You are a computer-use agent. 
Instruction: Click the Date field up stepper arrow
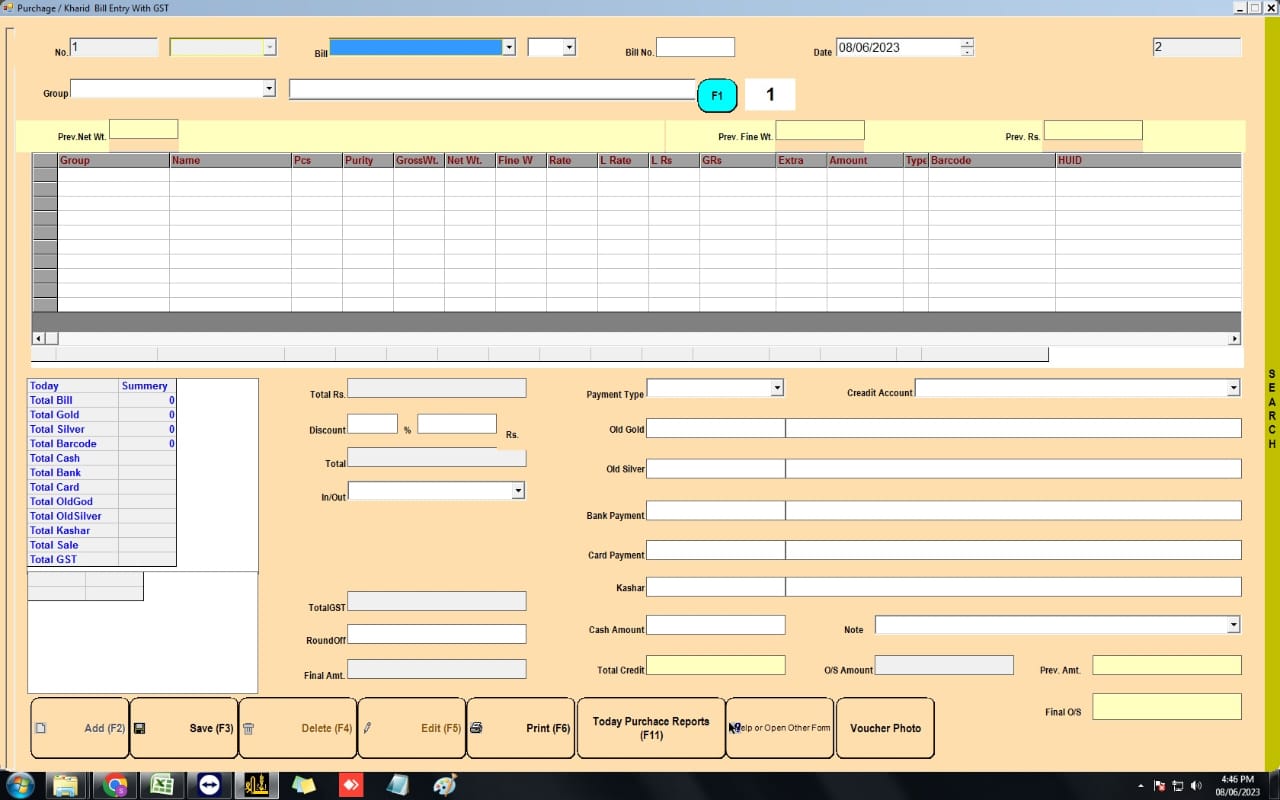pos(965,42)
